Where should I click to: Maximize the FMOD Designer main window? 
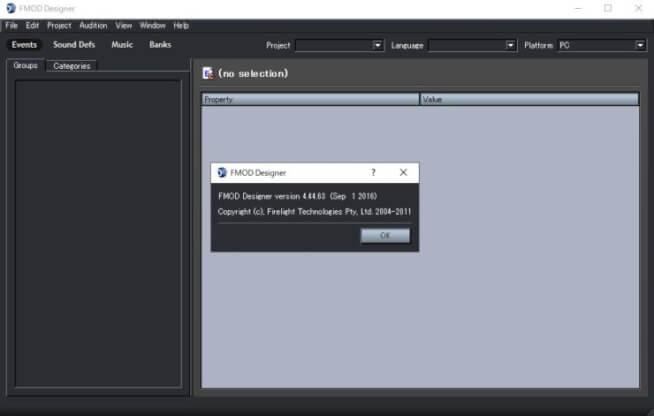tap(608, 8)
